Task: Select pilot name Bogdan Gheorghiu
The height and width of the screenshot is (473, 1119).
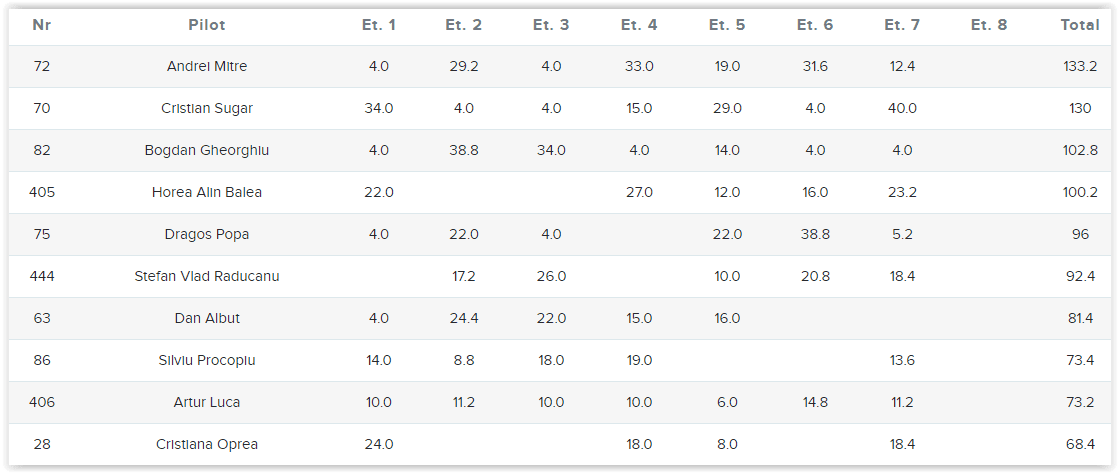Action: pyautogui.click(x=207, y=151)
